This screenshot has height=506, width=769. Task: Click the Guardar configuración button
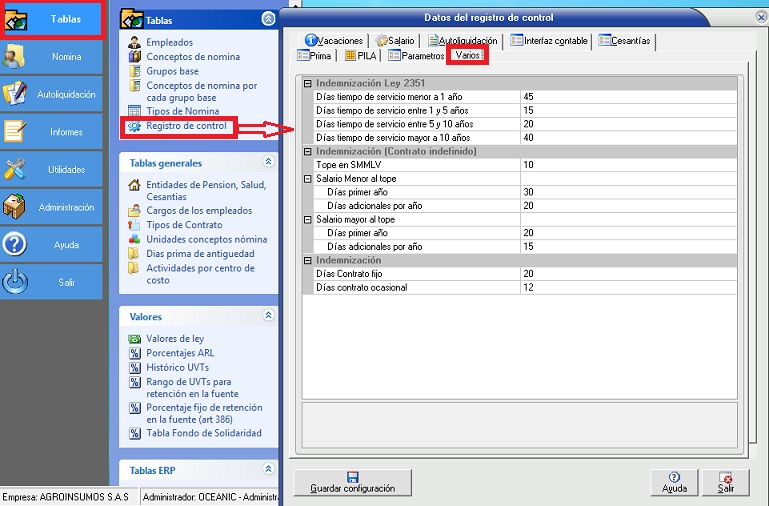click(351, 483)
